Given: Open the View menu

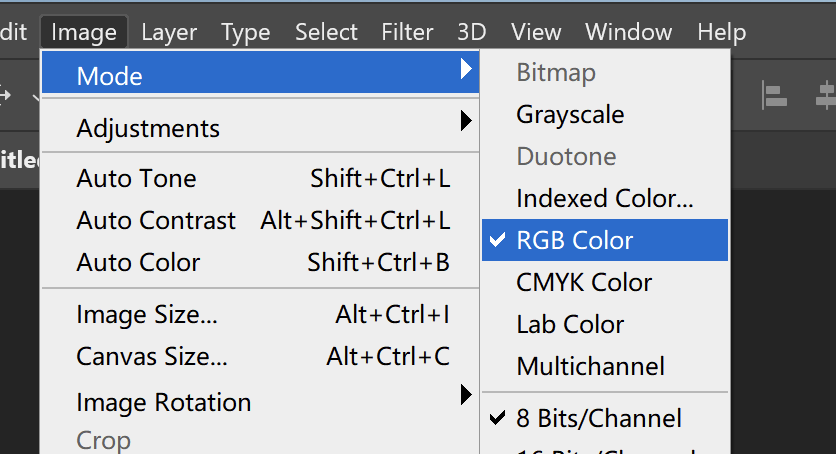Looking at the screenshot, I should click(535, 32).
